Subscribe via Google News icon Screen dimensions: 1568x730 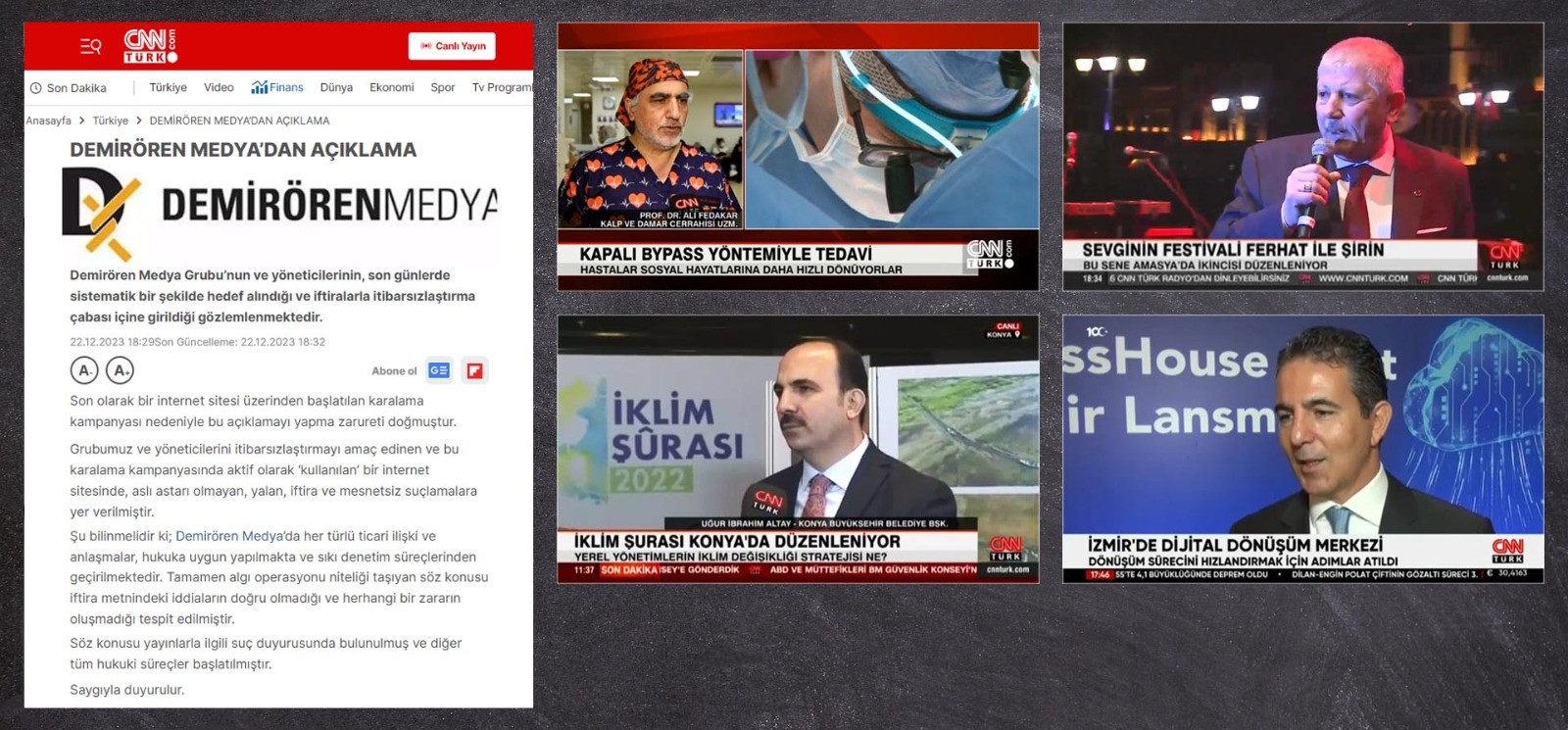439,370
